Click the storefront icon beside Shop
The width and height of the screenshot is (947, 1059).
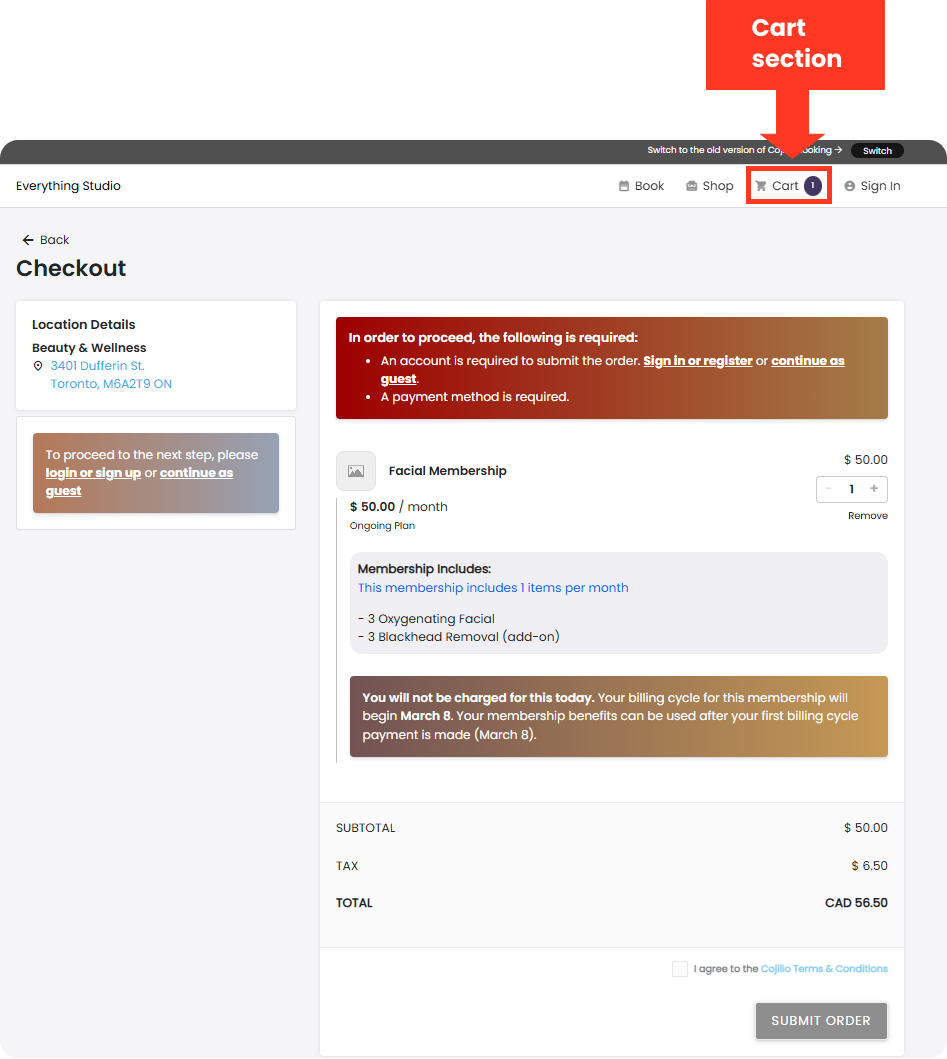692,186
